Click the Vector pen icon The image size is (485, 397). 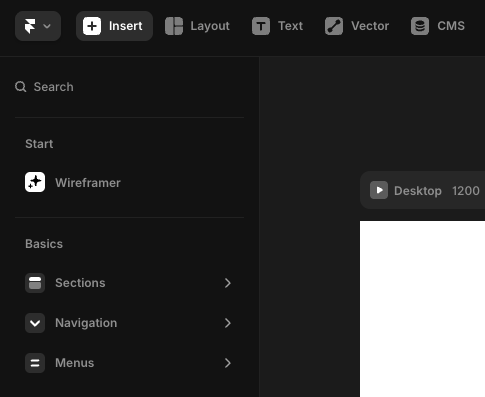(x=334, y=26)
